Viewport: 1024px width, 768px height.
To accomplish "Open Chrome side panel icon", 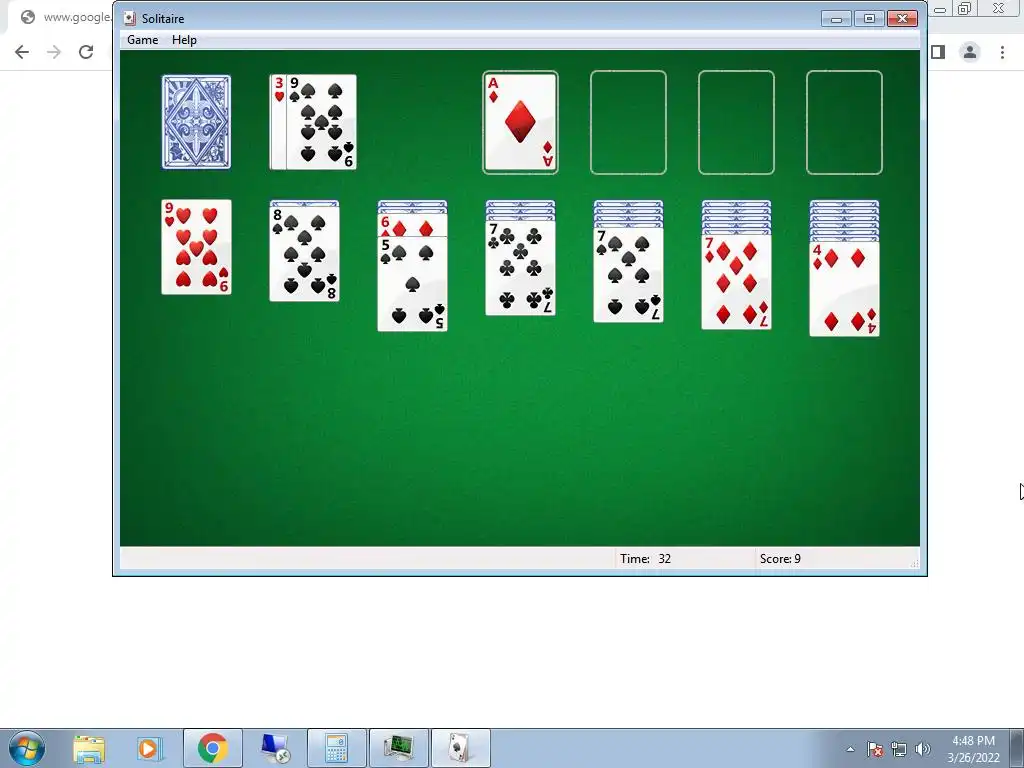I will (938, 52).
